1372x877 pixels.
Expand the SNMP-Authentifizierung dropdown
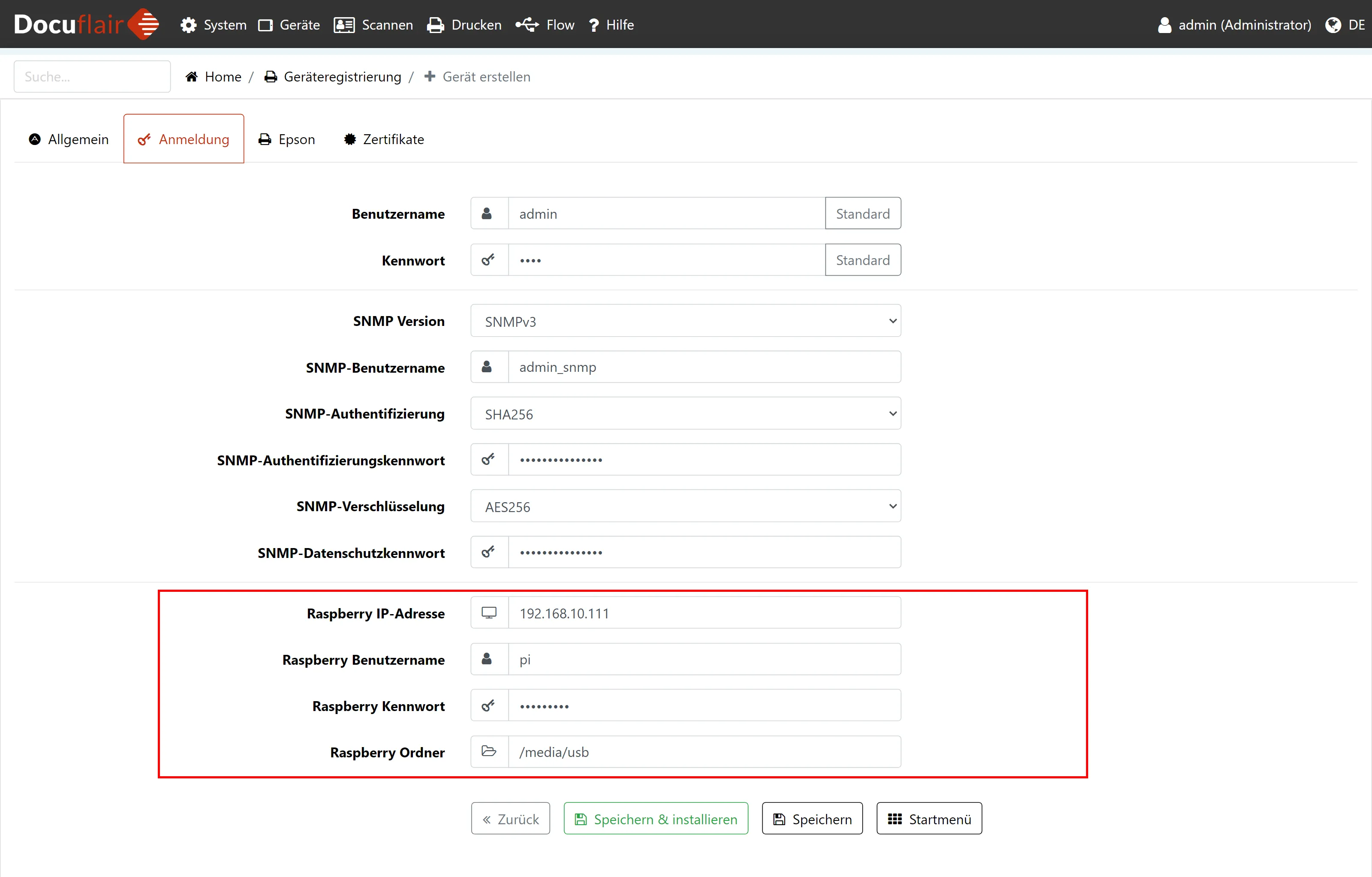coord(686,414)
